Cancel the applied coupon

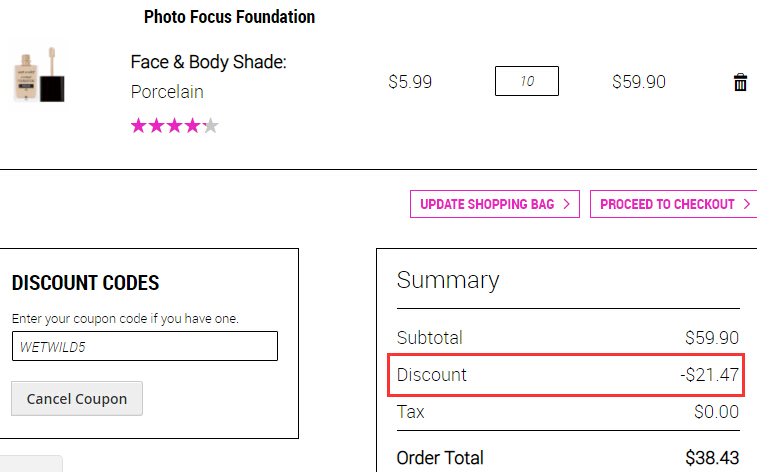coord(77,399)
